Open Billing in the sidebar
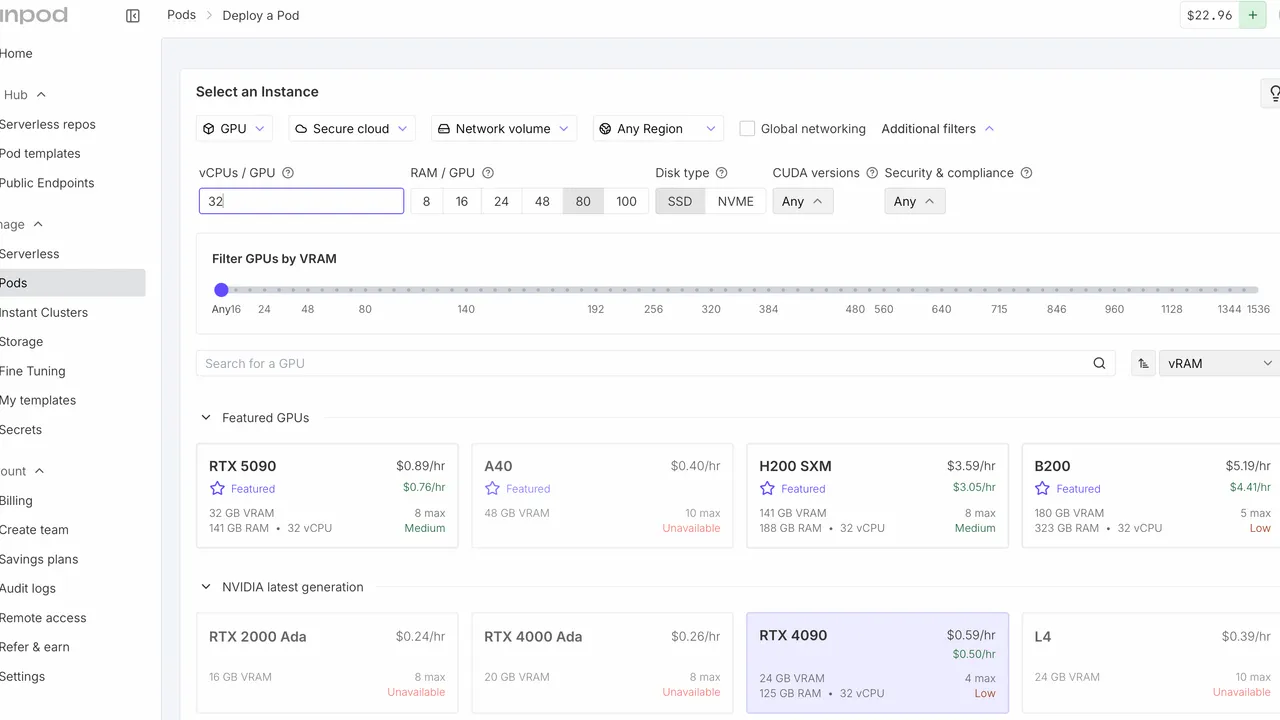The image size is (1280, 720). [16, 501]
